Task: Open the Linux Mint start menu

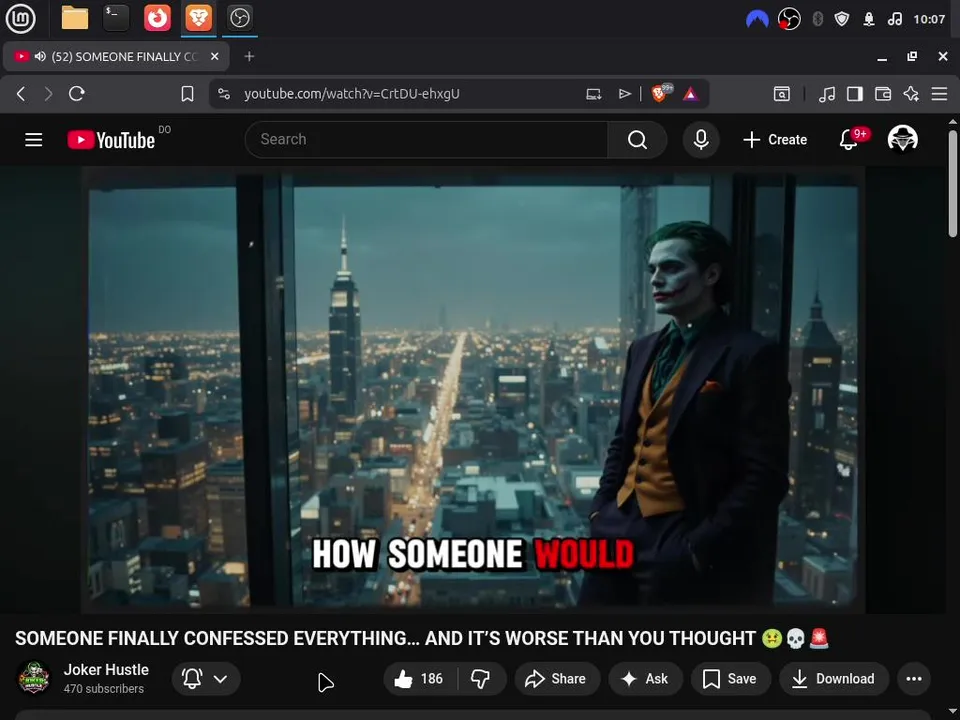Action: (20, 18)
